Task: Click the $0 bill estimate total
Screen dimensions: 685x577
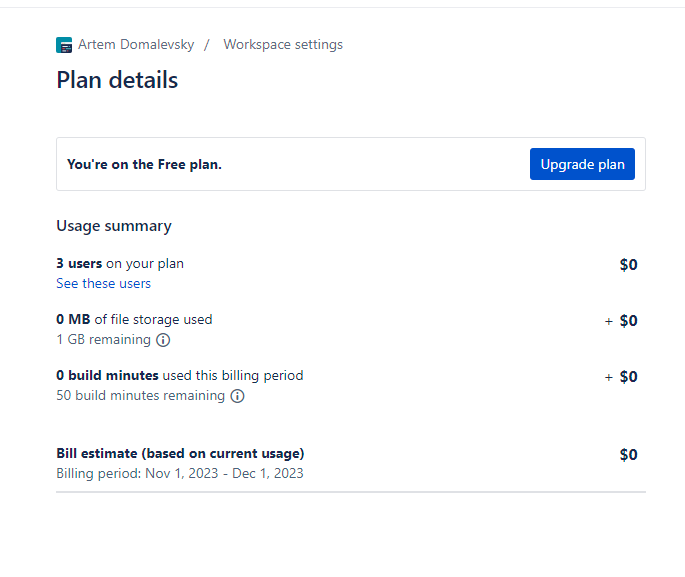Action: tap(628, 455)
